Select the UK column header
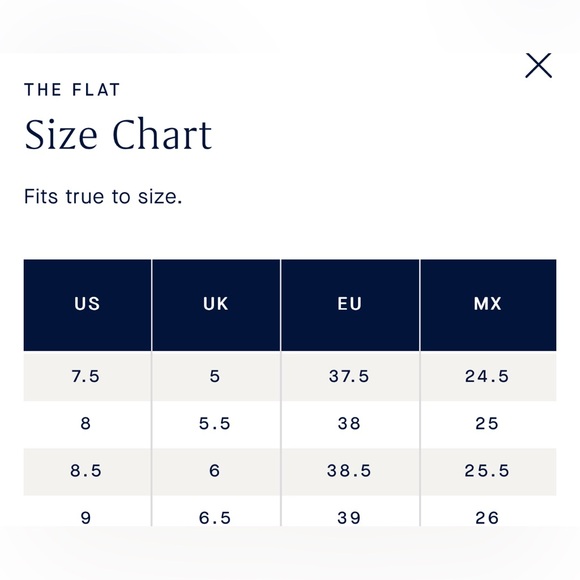 pyautogui.click(x=216, y=305)
